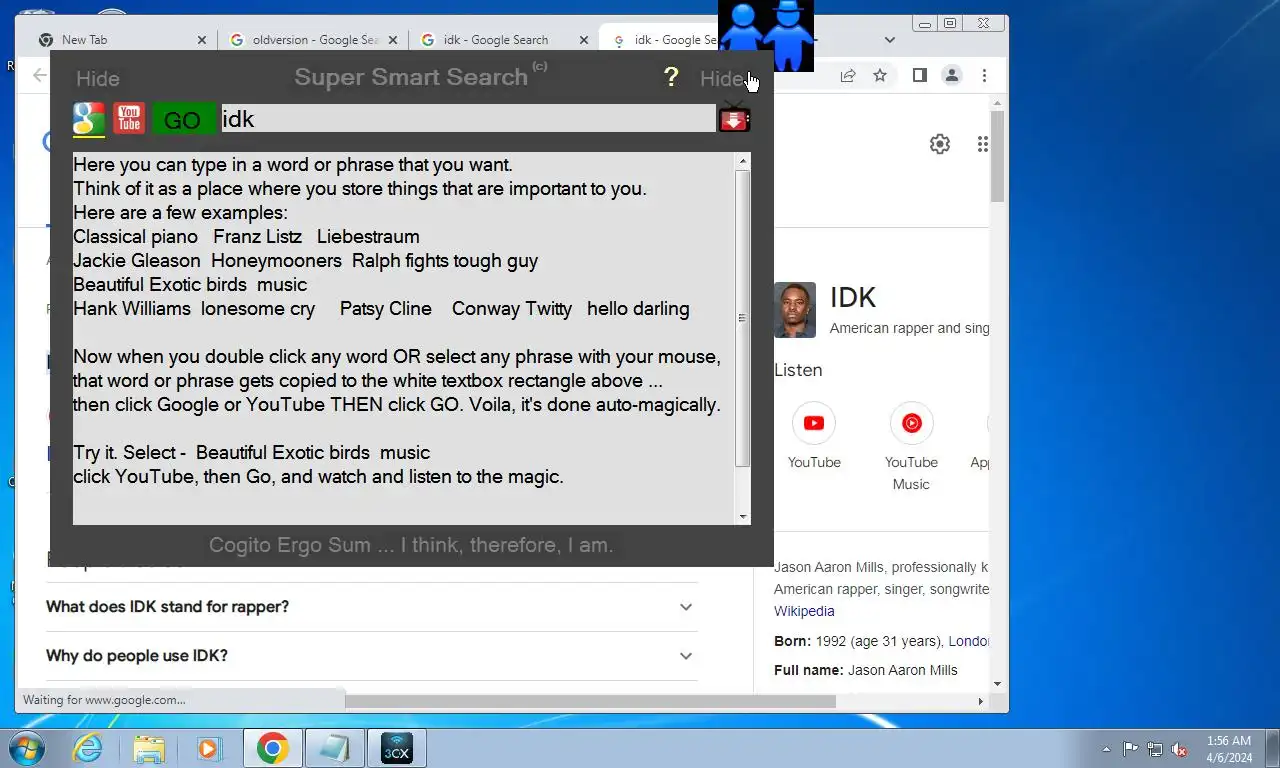This screenshot has width=1280, height=768.
Task: Click notepad-like app taskbar icon
Action: [335, 748]
